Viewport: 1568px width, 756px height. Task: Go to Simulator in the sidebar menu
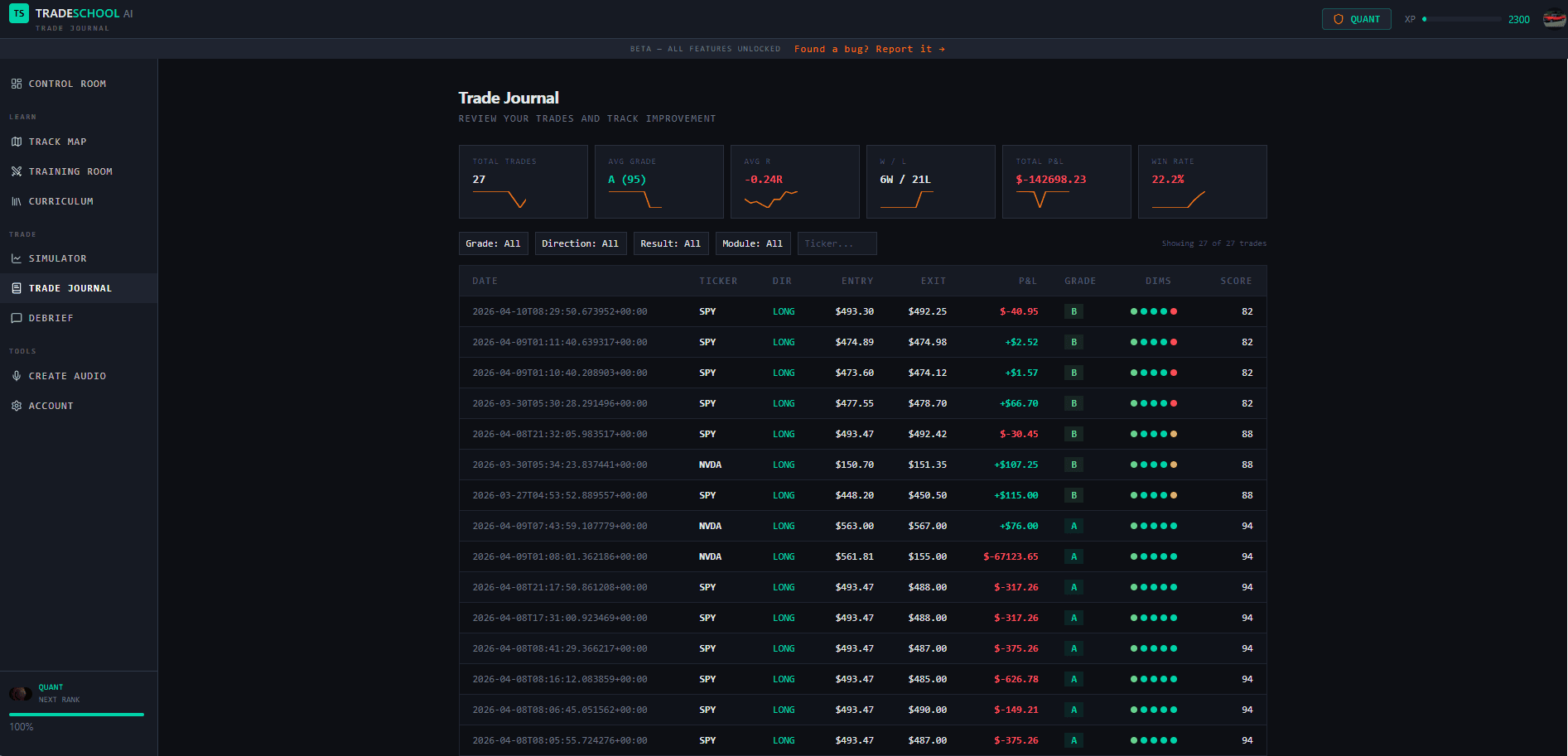pyautogui.click(x=58, y=258)
